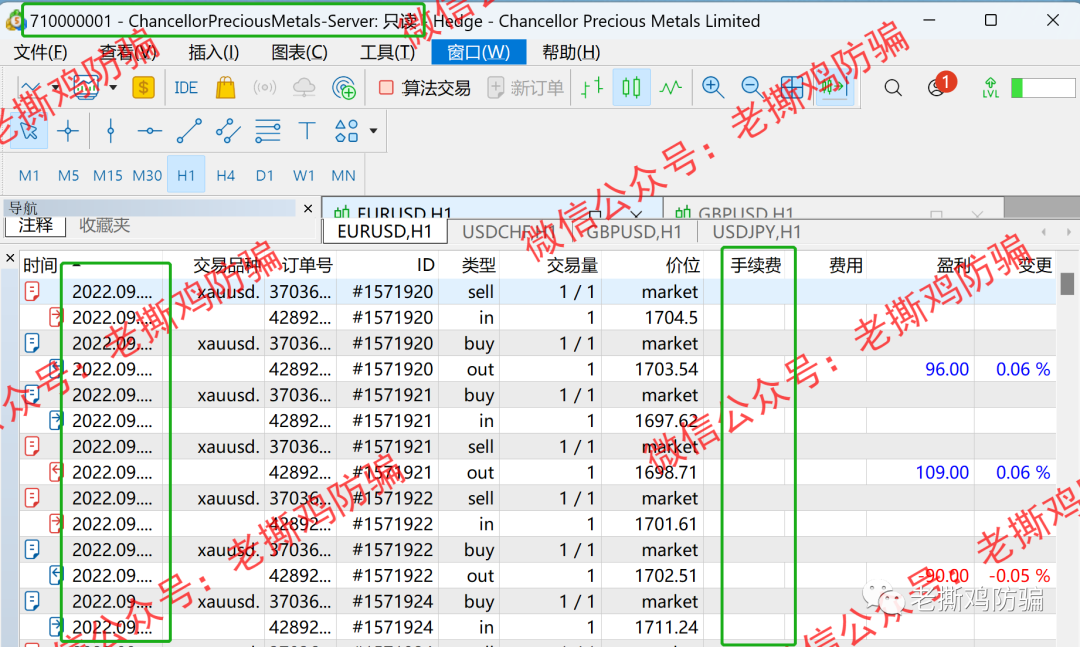Expand the profiles dropdown arrow in toolbar
Screen dimensions: 1080x647
click(113, 88)
